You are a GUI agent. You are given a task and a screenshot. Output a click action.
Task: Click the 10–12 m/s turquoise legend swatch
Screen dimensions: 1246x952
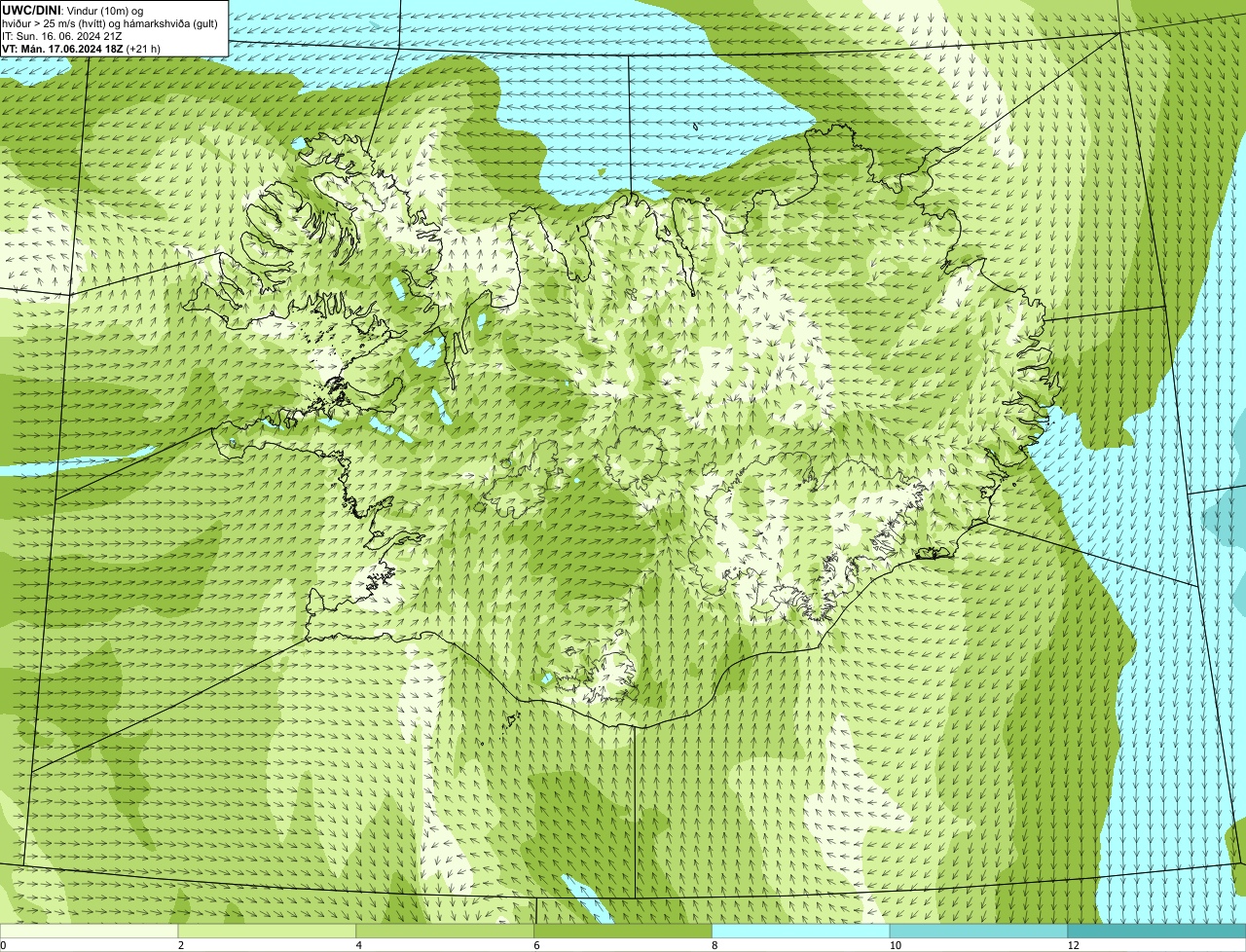(x=978, y=931)
